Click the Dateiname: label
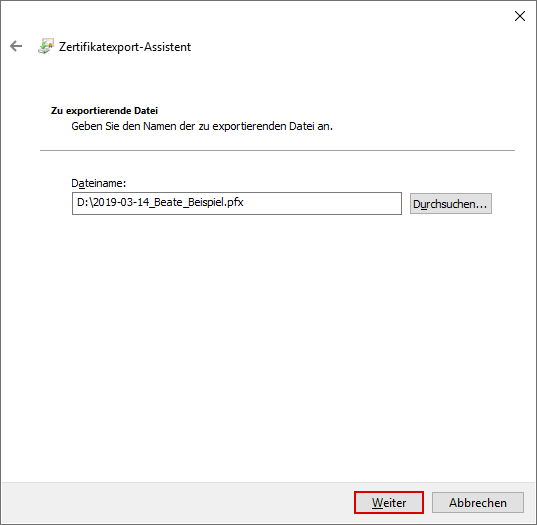This screenshot has height=525, width=537. [99, 183]
